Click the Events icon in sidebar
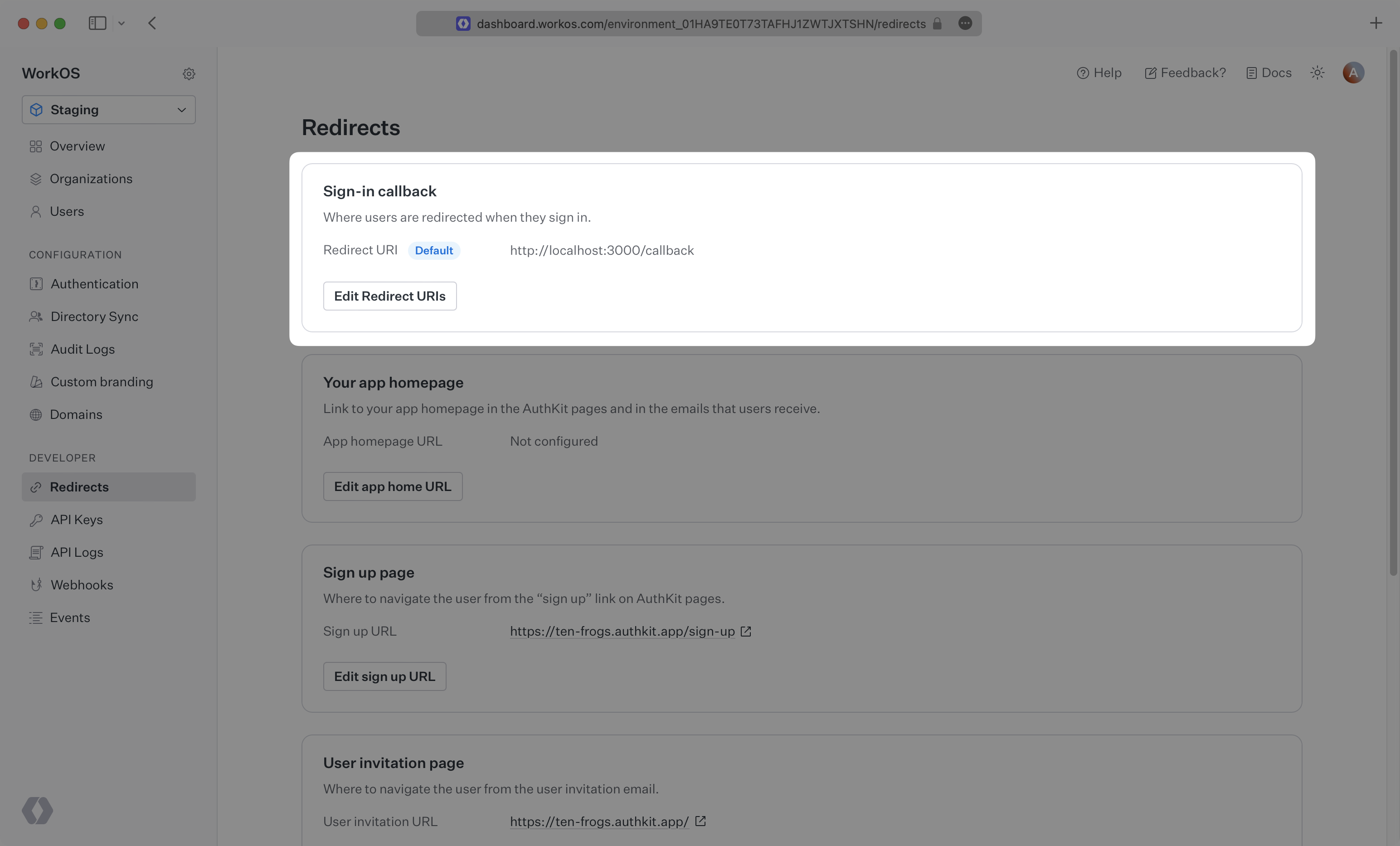The width and height of the screenshot is (1400, 846). click(35, 617)
